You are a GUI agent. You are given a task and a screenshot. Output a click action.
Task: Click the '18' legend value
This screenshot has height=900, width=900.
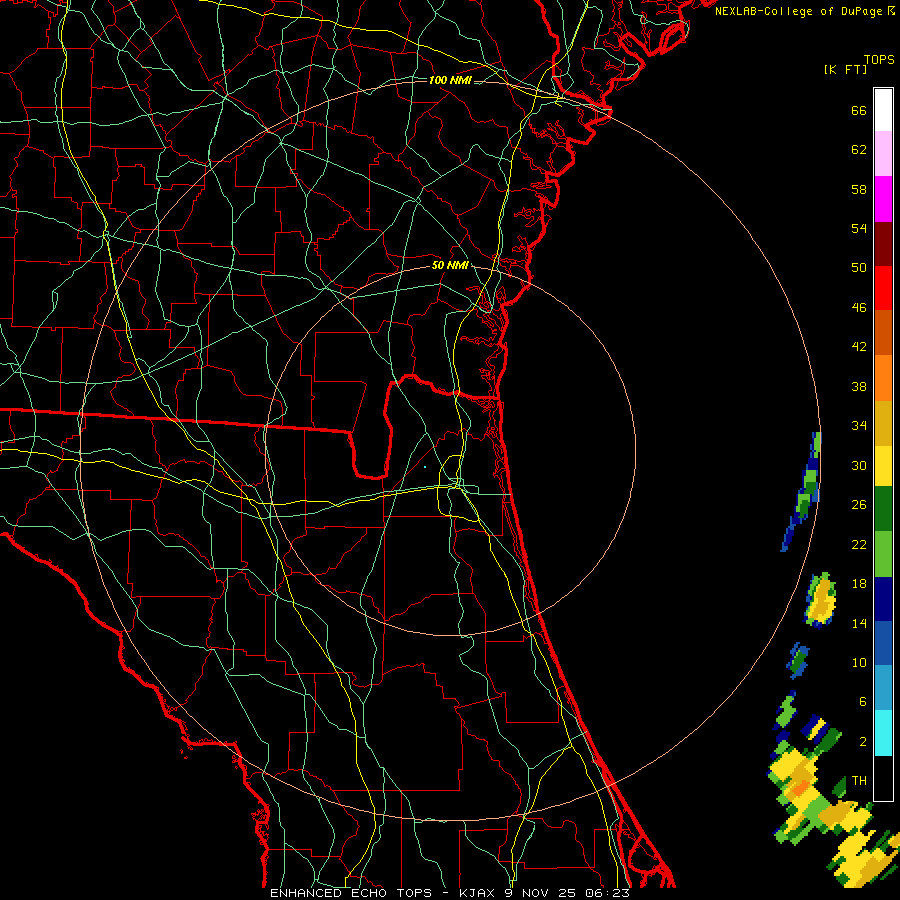click(859, 584)
